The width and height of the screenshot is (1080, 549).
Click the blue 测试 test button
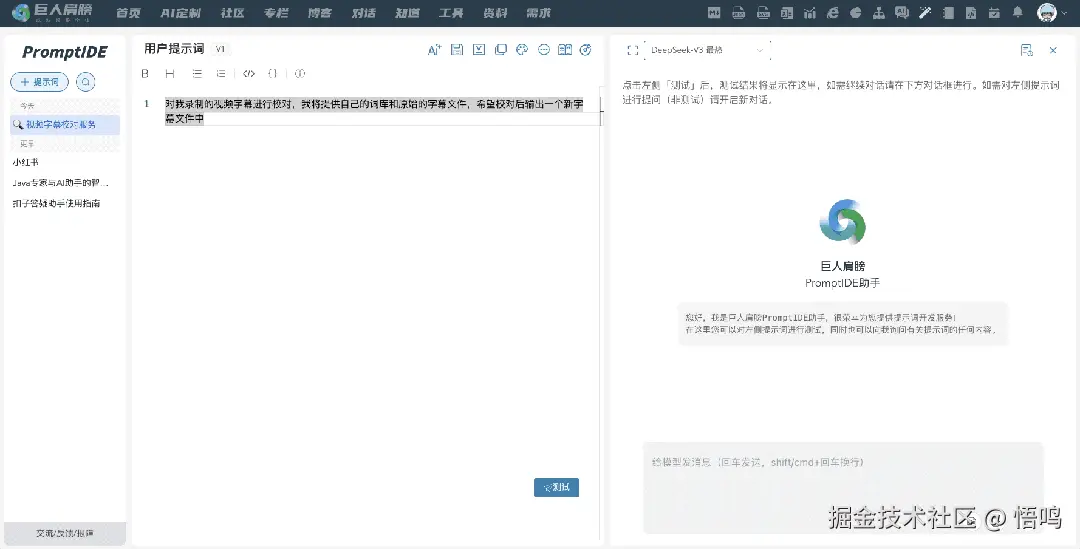coord(557,487)
